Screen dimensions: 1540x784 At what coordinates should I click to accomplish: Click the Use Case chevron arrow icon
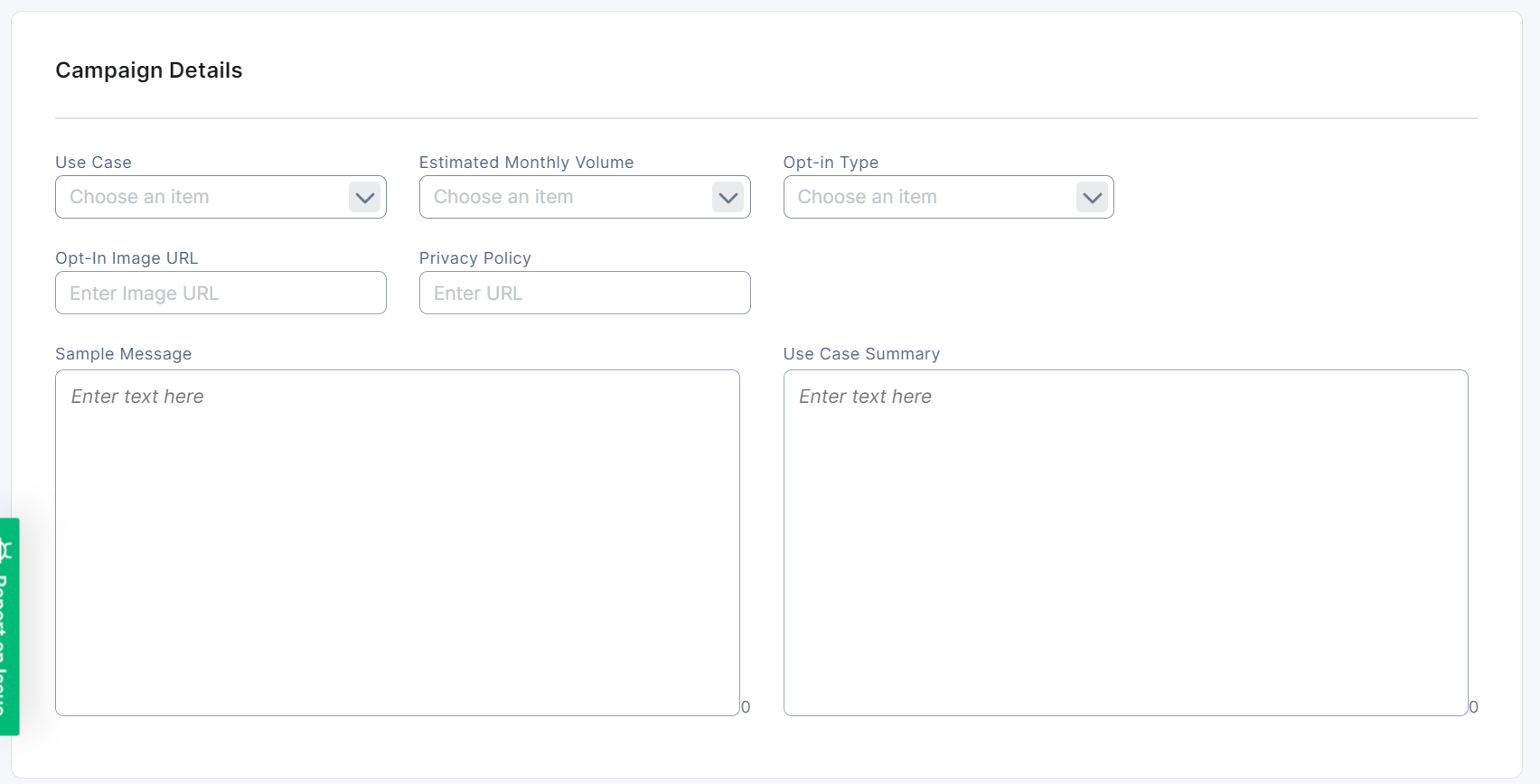[x=365, y=197]
